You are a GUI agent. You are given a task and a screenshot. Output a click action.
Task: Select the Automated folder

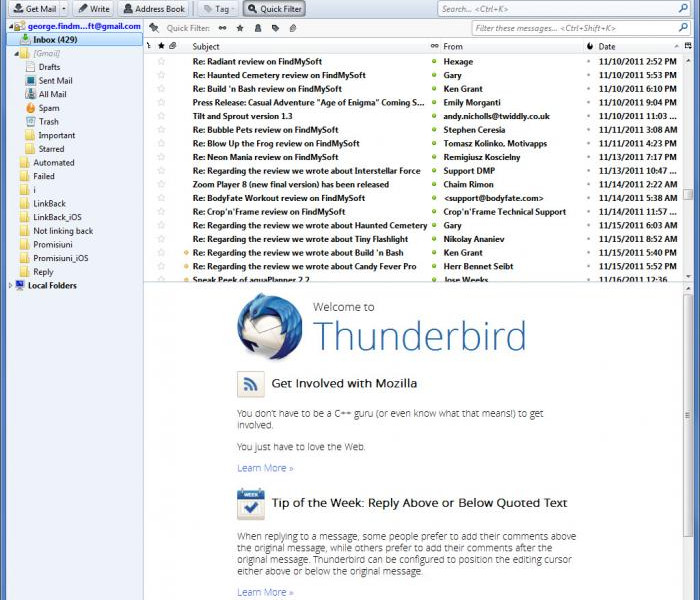tap(54, 162)
